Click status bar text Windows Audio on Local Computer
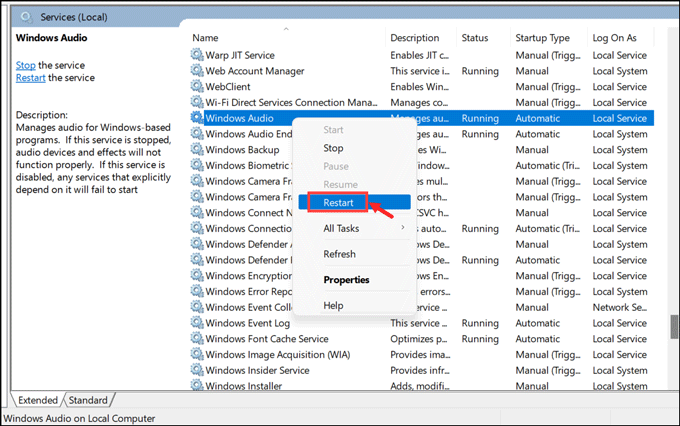Image resolution: width=680 pixels, height=426 pixels. 79,418
